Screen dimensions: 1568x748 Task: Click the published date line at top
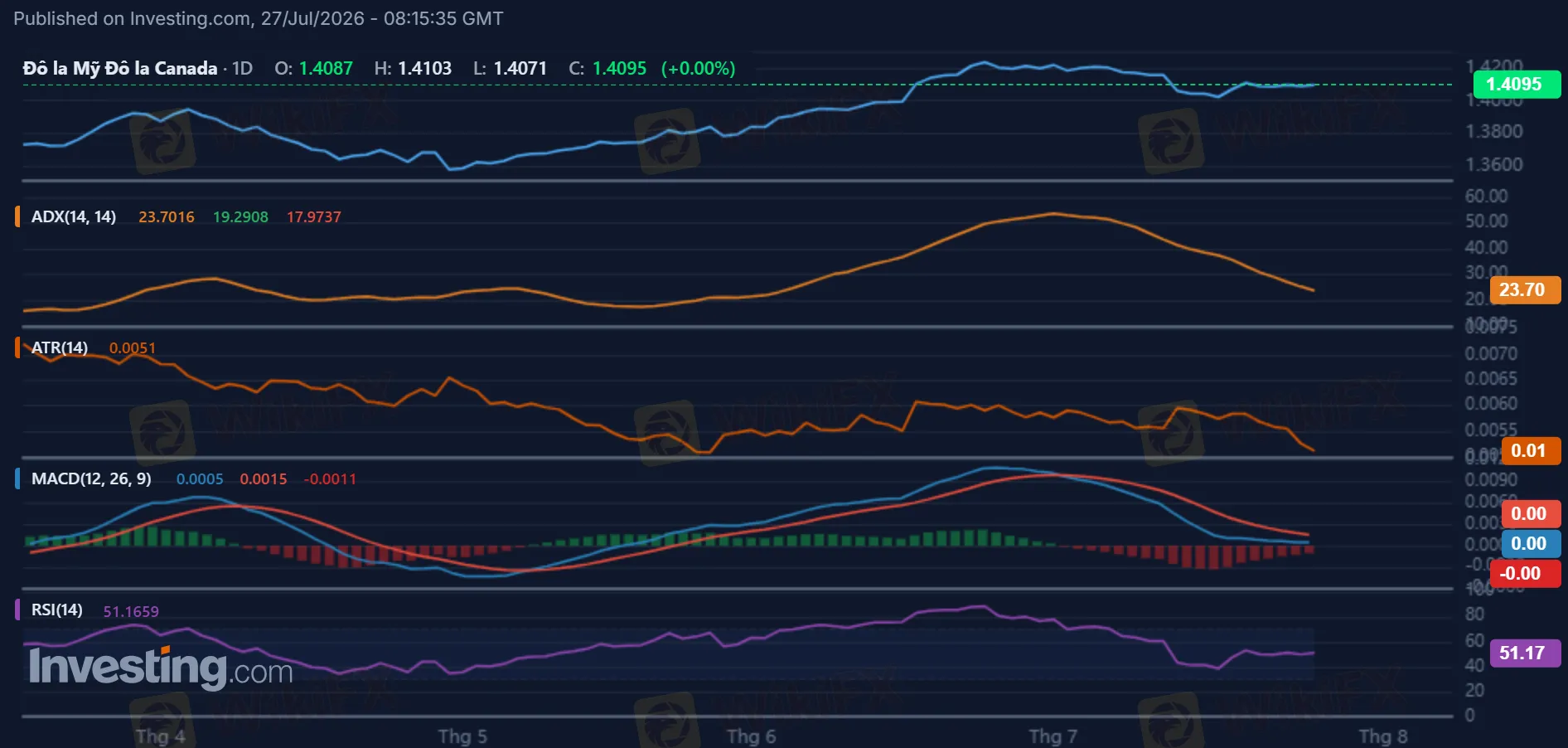coord(259,18)
